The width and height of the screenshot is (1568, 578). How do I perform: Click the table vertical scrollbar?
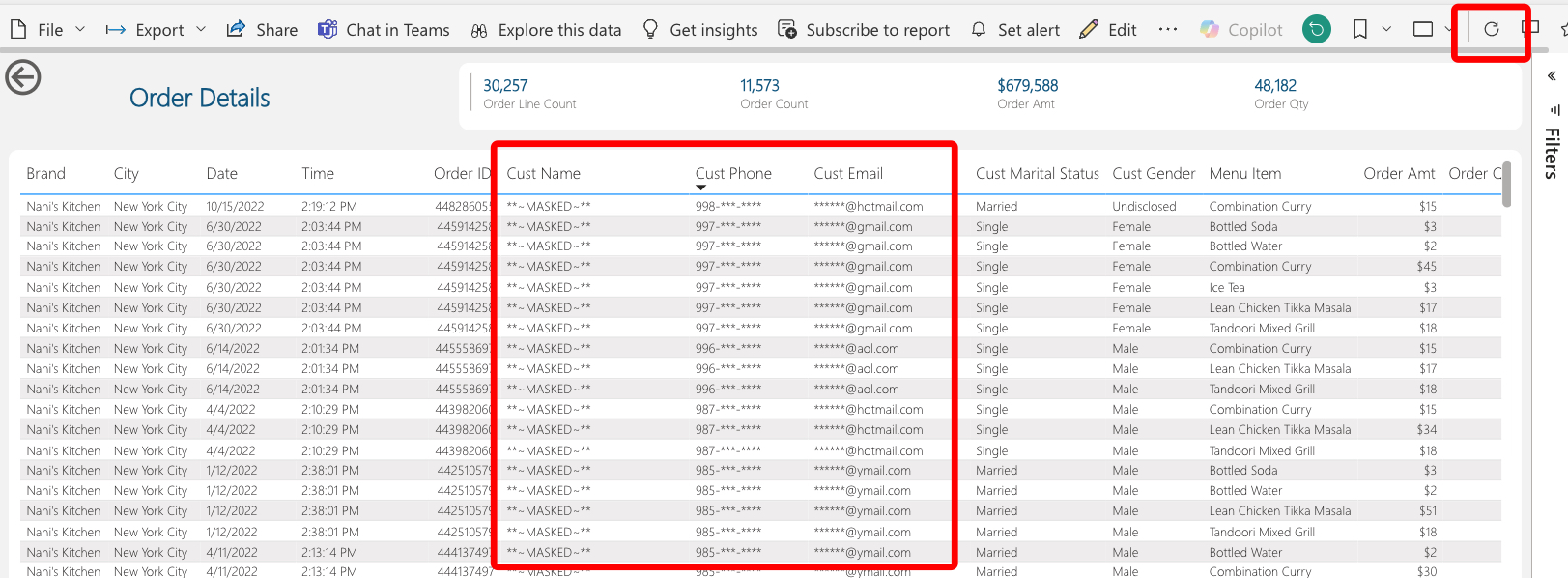(x=1506, y=185)
